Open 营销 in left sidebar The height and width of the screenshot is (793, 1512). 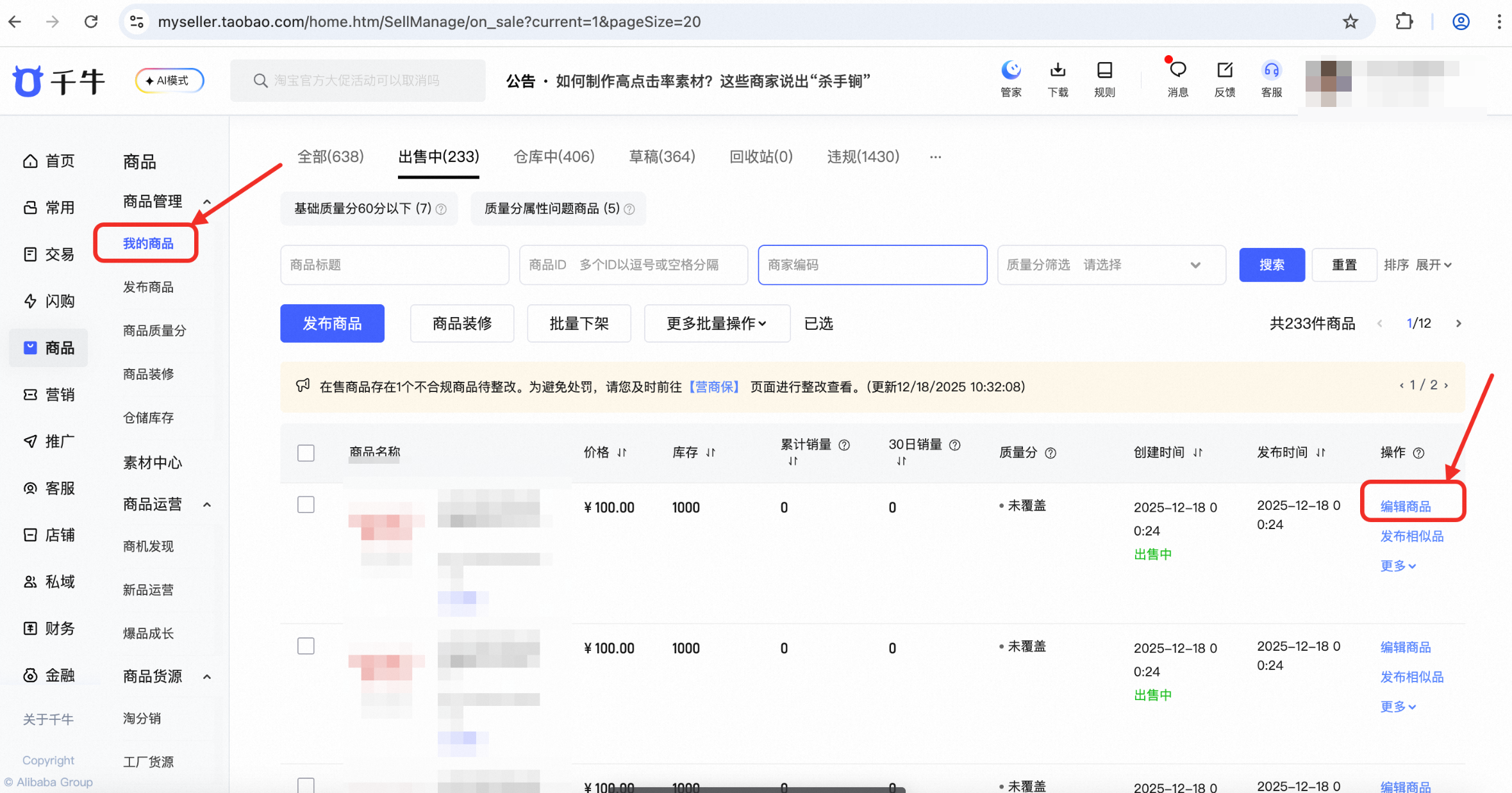click(x=49, y=395)
